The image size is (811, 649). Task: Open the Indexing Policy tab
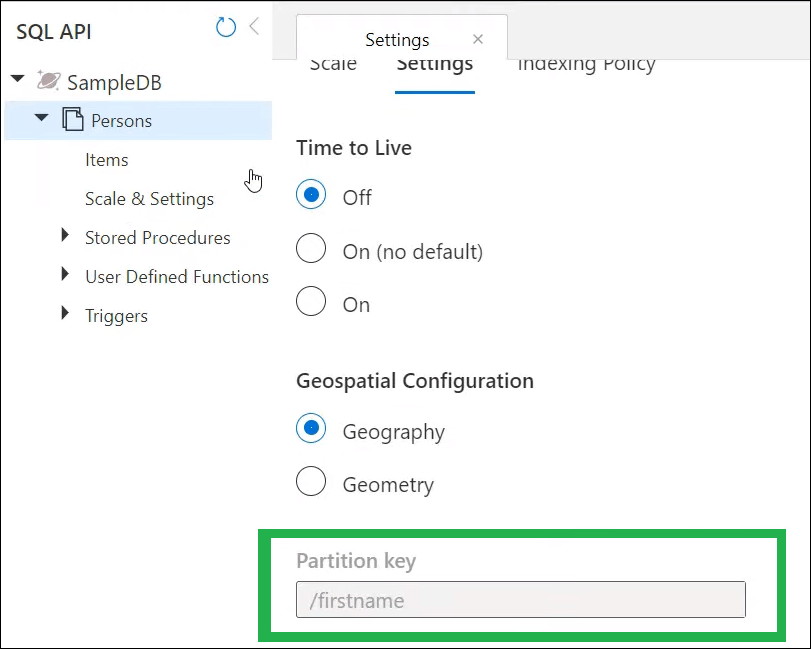(586, 62)
